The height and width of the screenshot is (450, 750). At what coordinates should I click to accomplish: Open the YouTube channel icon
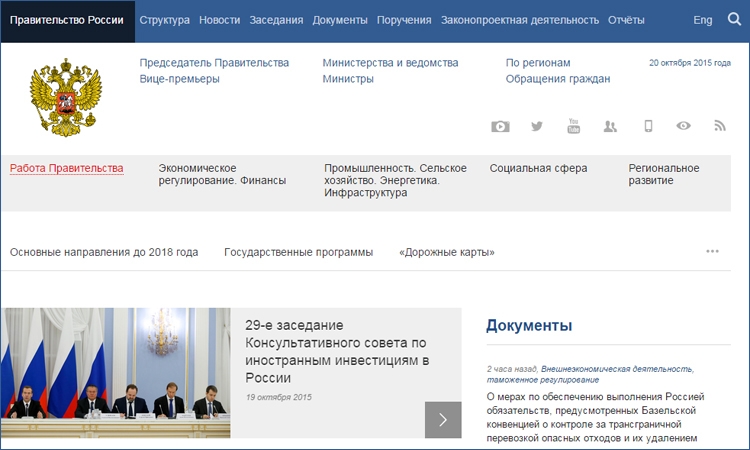(574, 126)
